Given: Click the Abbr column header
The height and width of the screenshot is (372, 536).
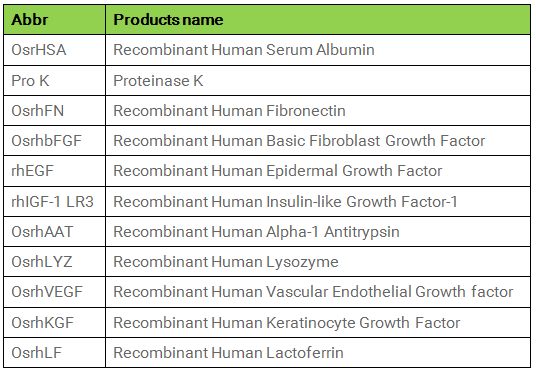Looking at the screenshot, I should (x=55, y=19).
